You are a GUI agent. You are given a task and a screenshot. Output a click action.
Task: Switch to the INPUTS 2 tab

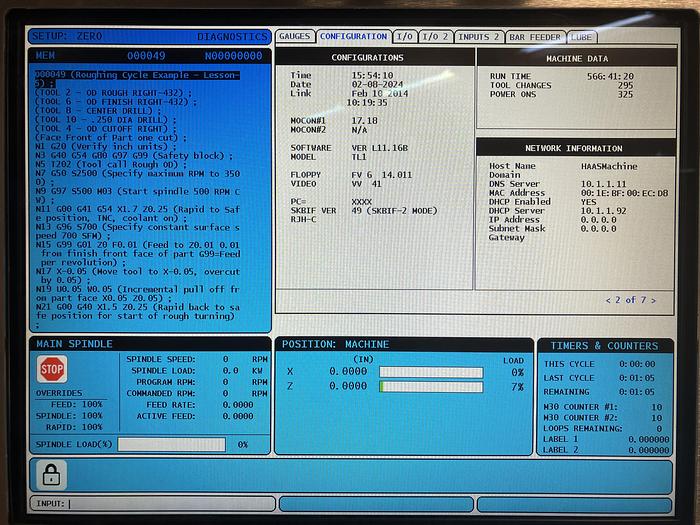point(479,37)
